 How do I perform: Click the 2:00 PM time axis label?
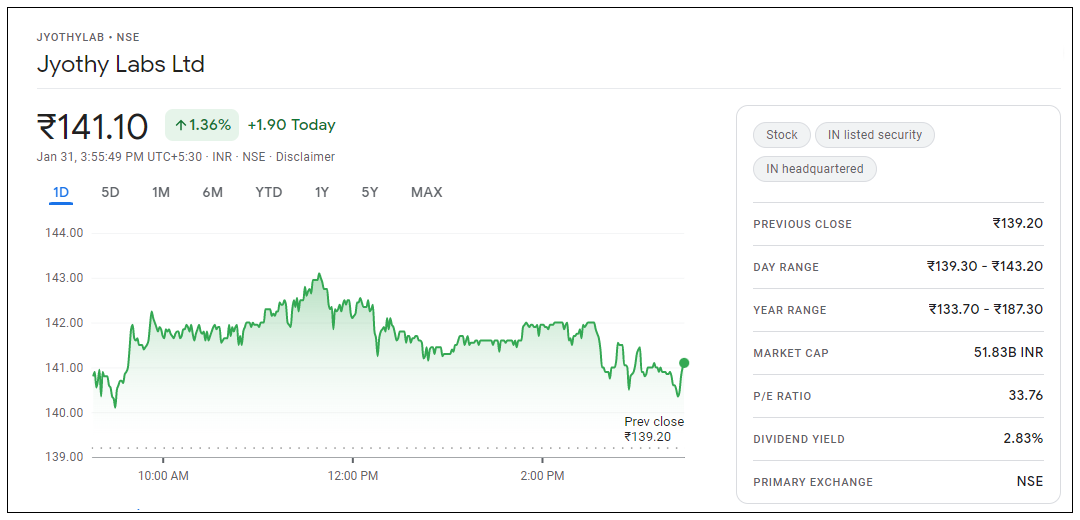point(543,476)
